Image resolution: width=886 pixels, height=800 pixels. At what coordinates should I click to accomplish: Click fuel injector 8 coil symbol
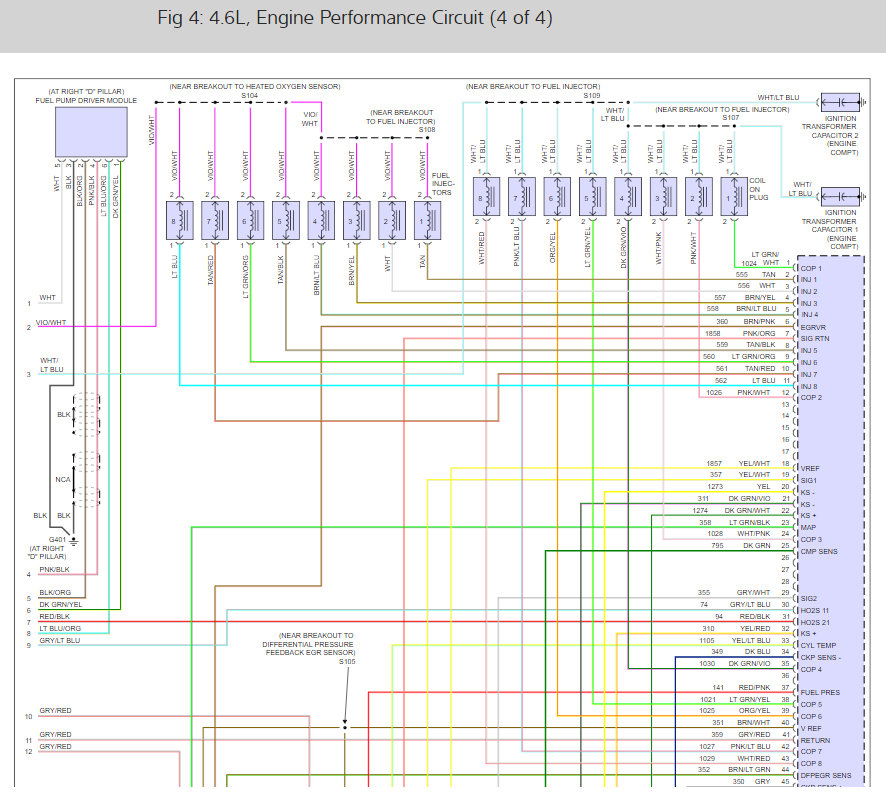180,221
